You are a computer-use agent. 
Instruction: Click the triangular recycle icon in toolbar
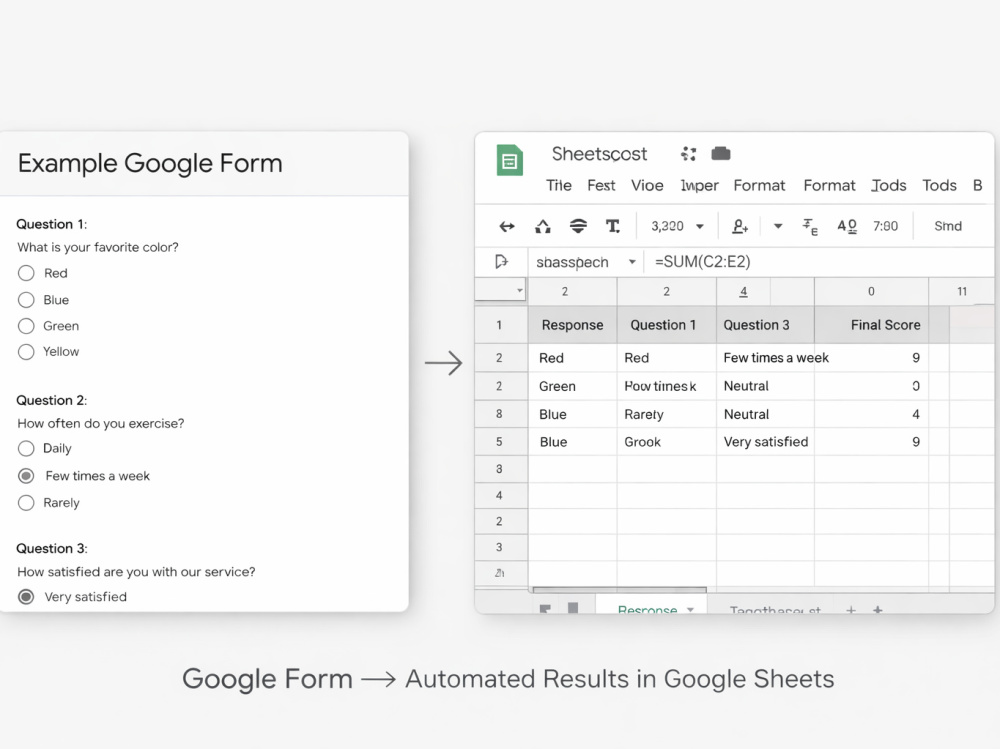(543, 226)
